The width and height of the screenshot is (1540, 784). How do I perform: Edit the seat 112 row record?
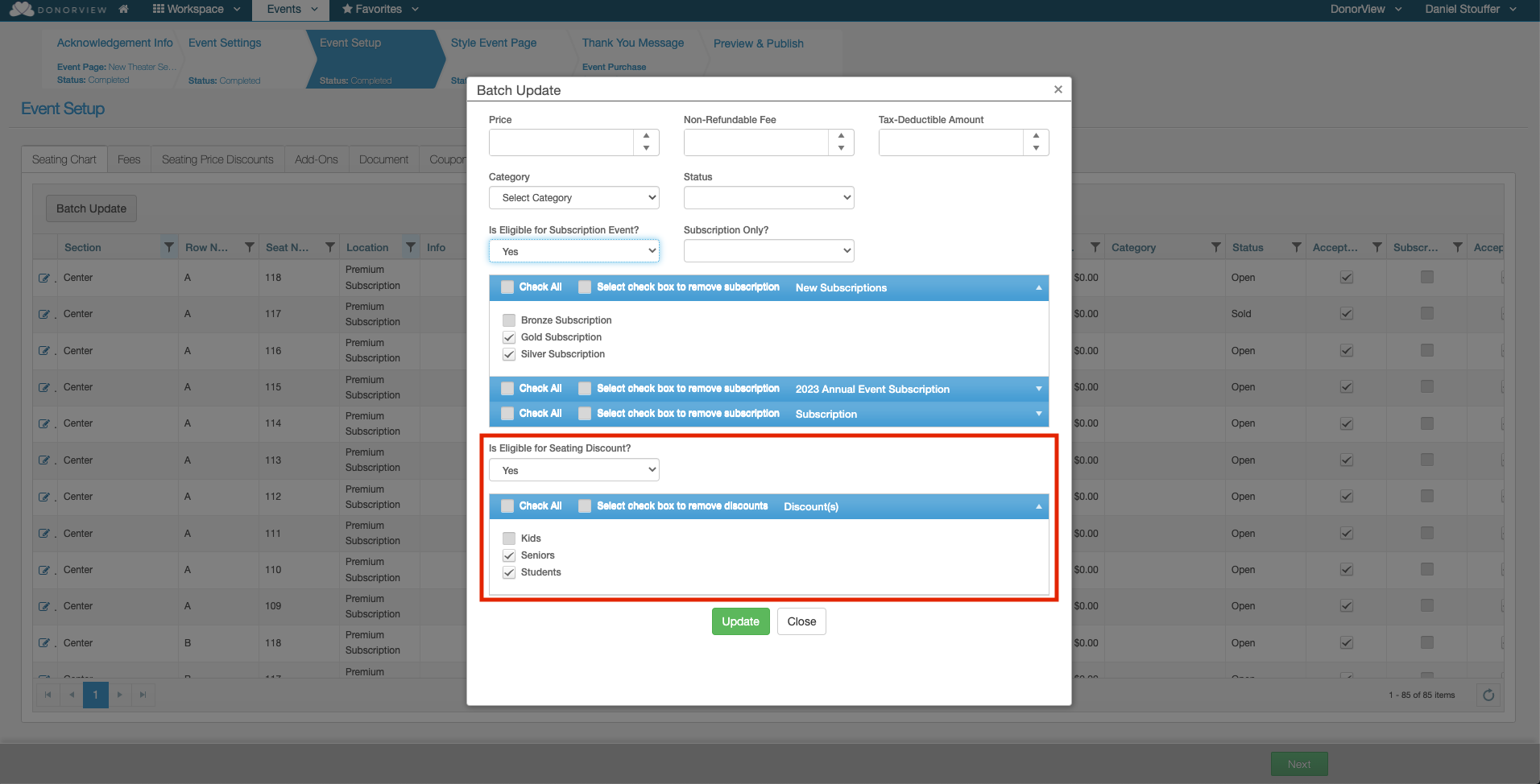pyautogui.click(x=43, y=497)
